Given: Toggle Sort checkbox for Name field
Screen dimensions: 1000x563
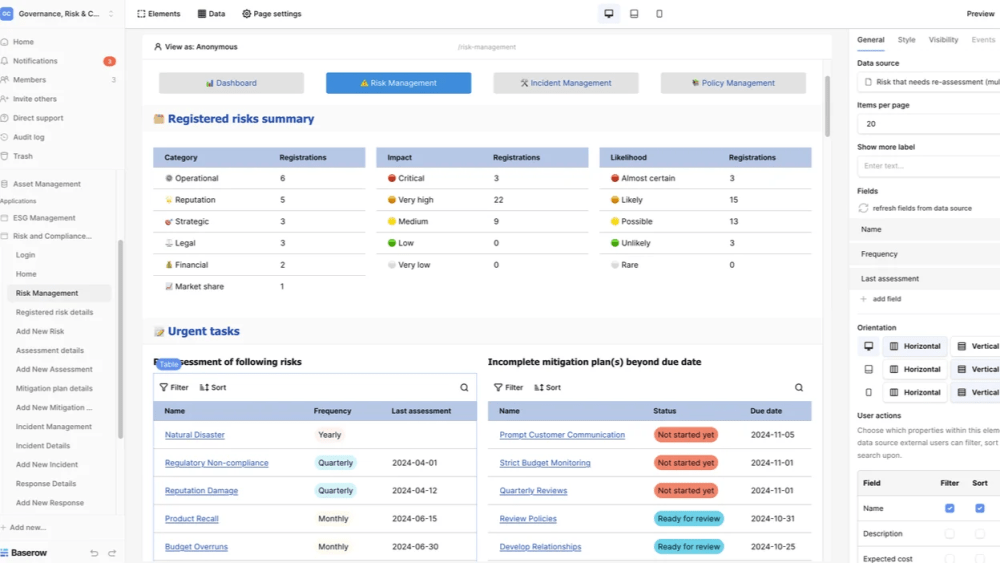Looking at the screenshot, I should pos(980,508).
